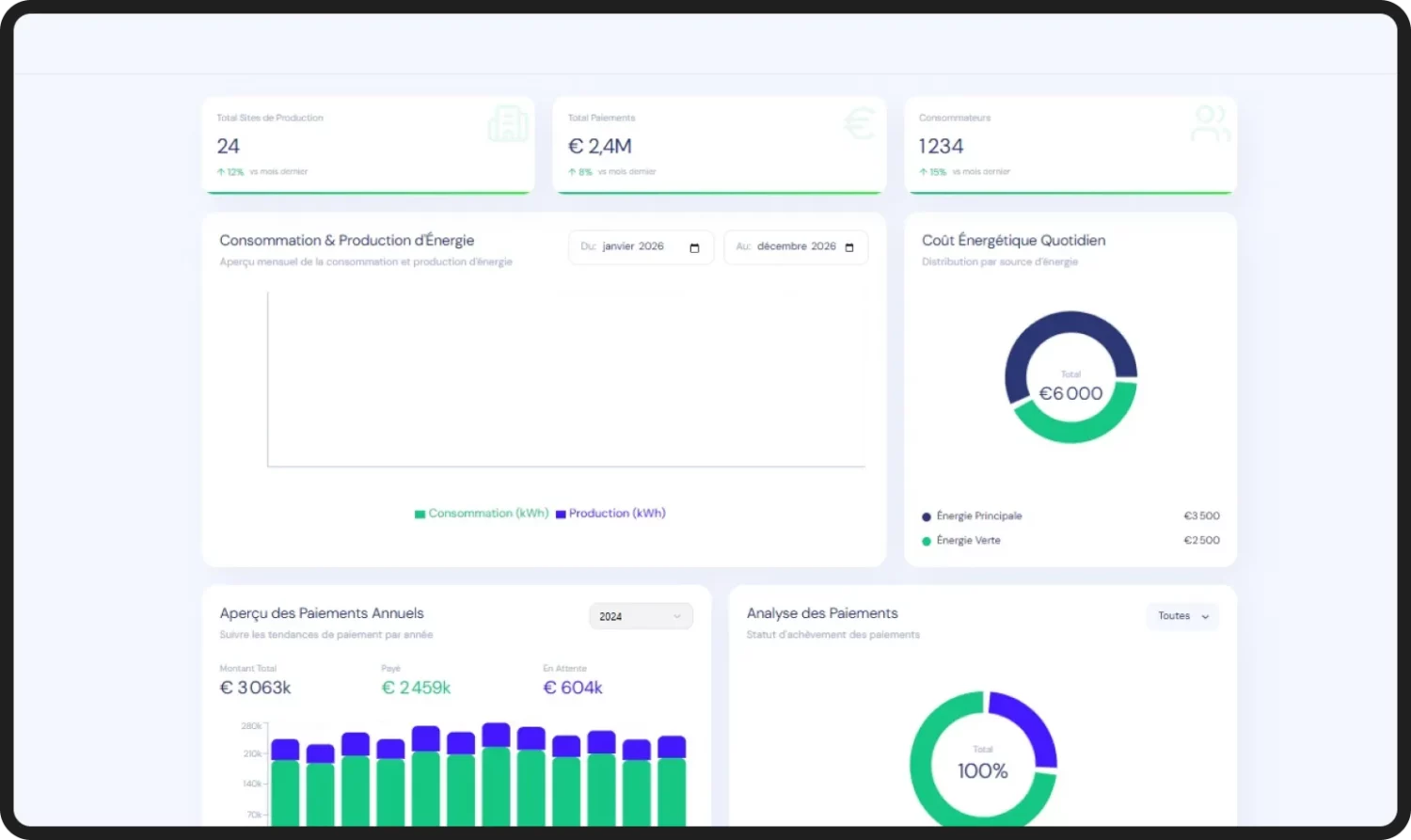The width and height of the screenshot is (1411, 840).
Task: Open the calendar icon beside décembre 2026
Action: point(849,246)
